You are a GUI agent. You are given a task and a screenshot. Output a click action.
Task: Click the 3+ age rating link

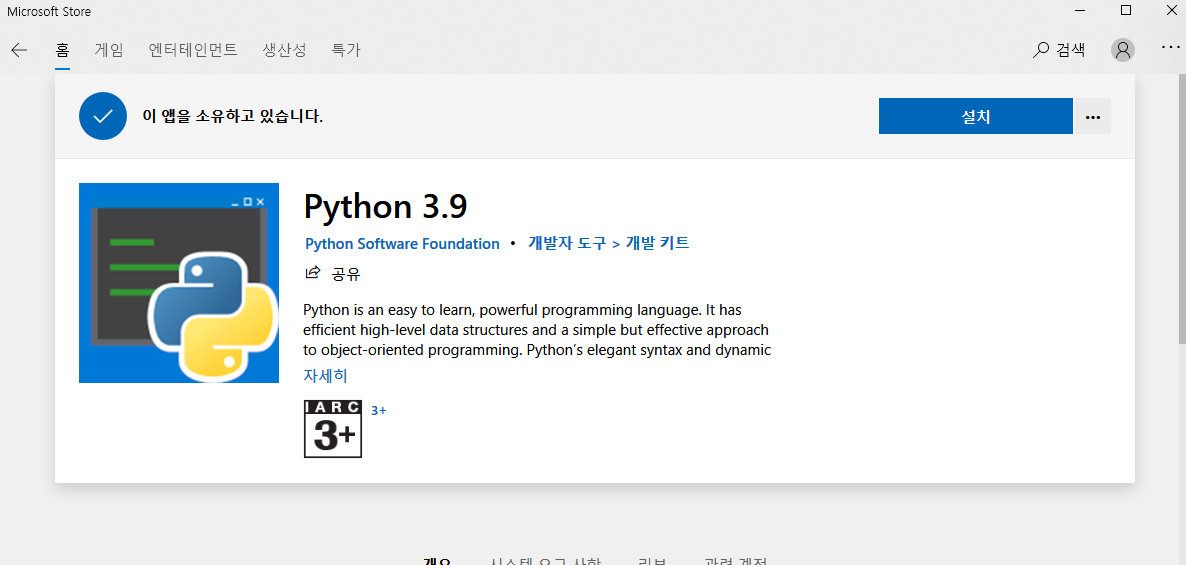[379, 411]
